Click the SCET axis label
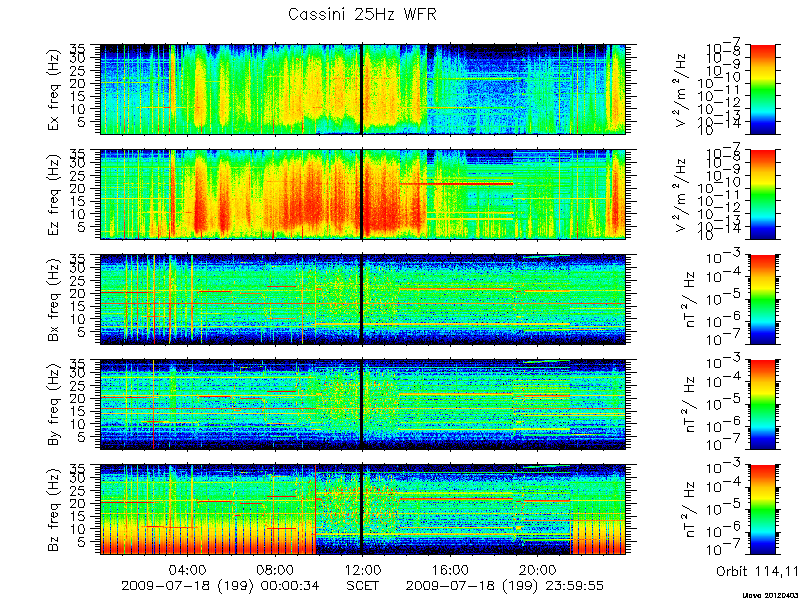The width and height of the screenshot is (800, 600). [363, 585]
